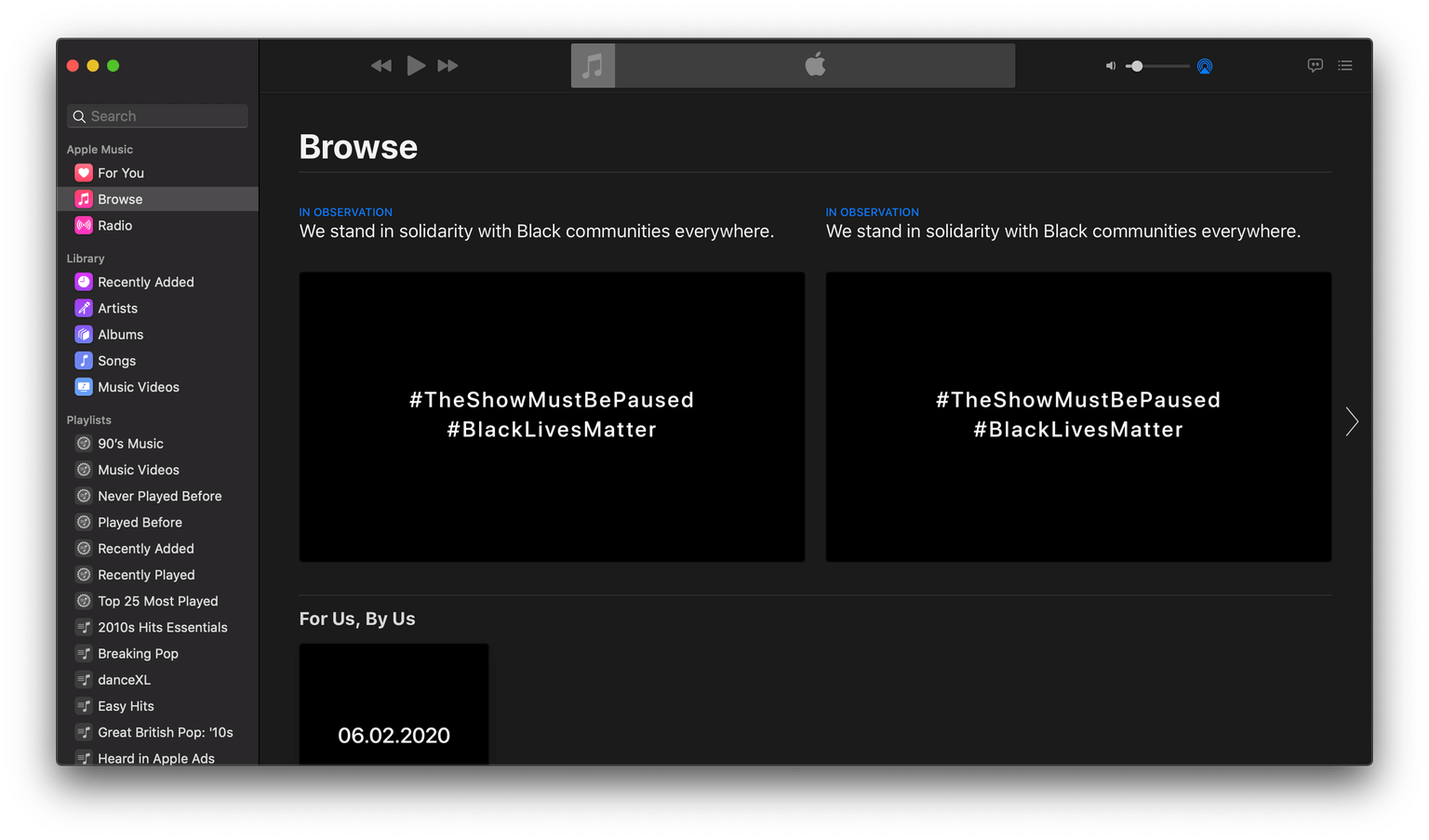Click gear icon beside Never Played Before
The height and width of the screenshot is (840, 1429).
(x=84, y=496)
